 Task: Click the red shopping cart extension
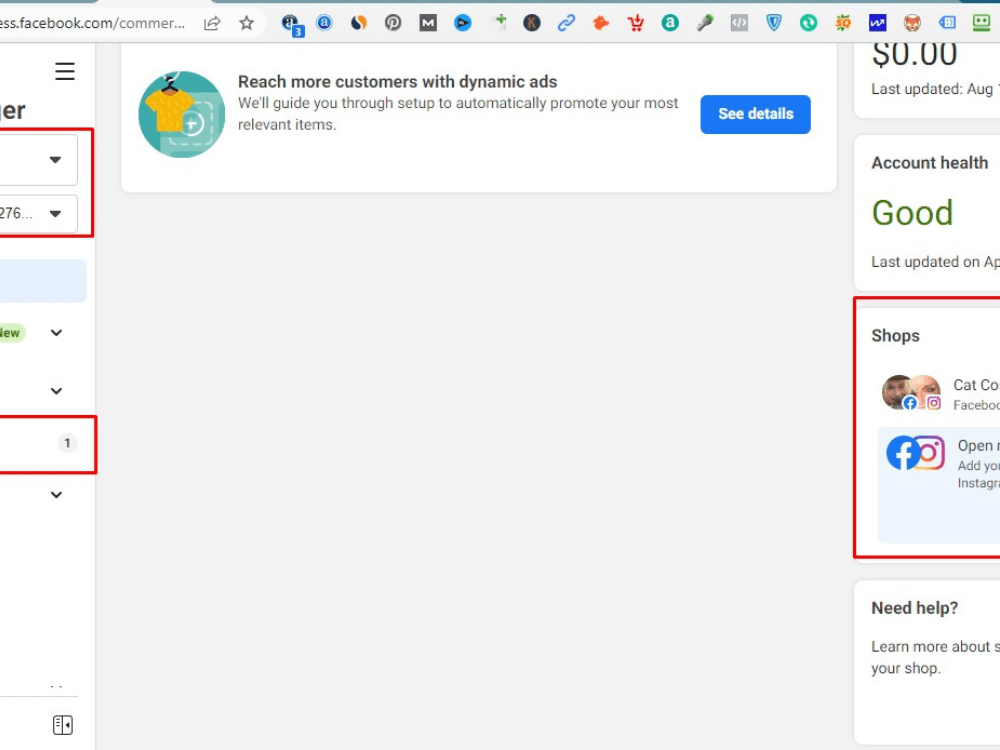(x=635, y=23)
